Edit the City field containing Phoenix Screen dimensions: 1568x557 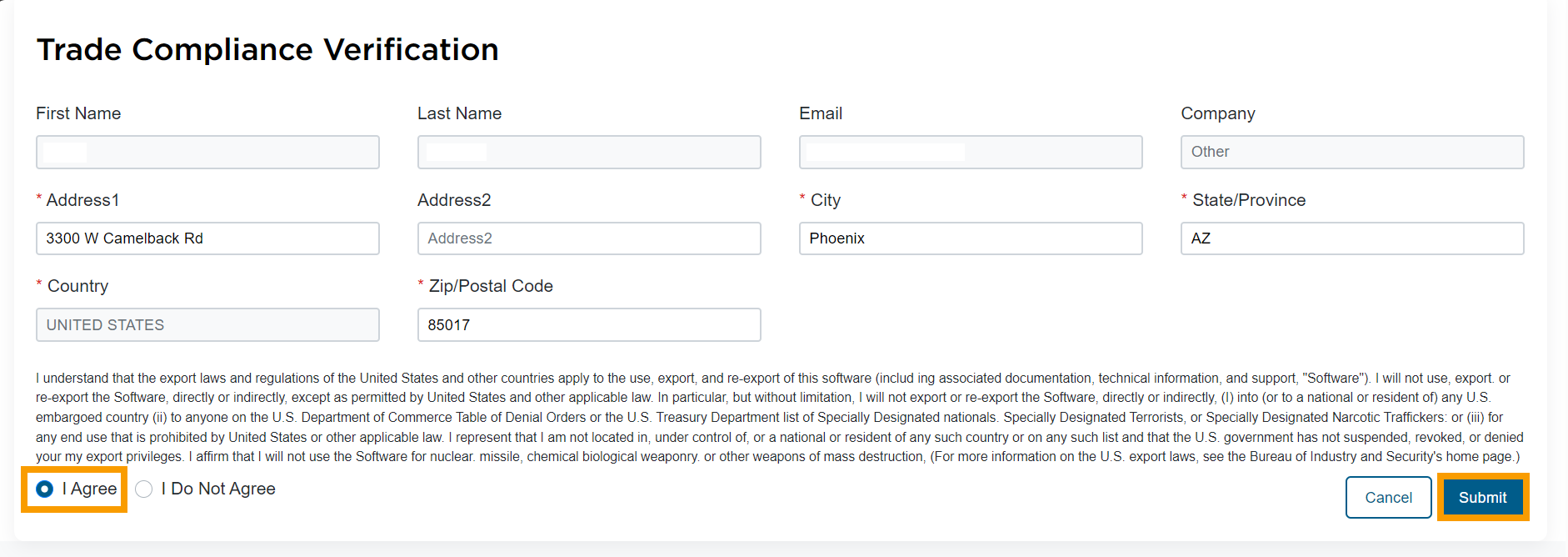[x=971, y=238]
